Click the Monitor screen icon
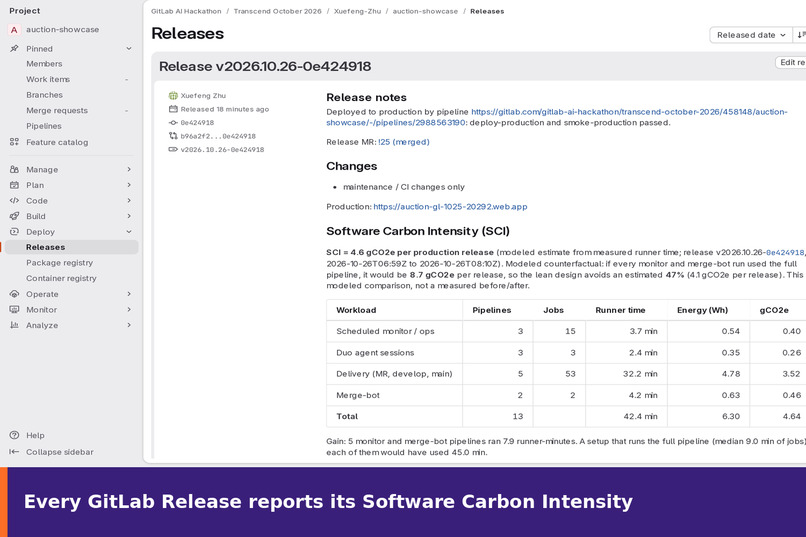The image size is (806, 537). 14,310
